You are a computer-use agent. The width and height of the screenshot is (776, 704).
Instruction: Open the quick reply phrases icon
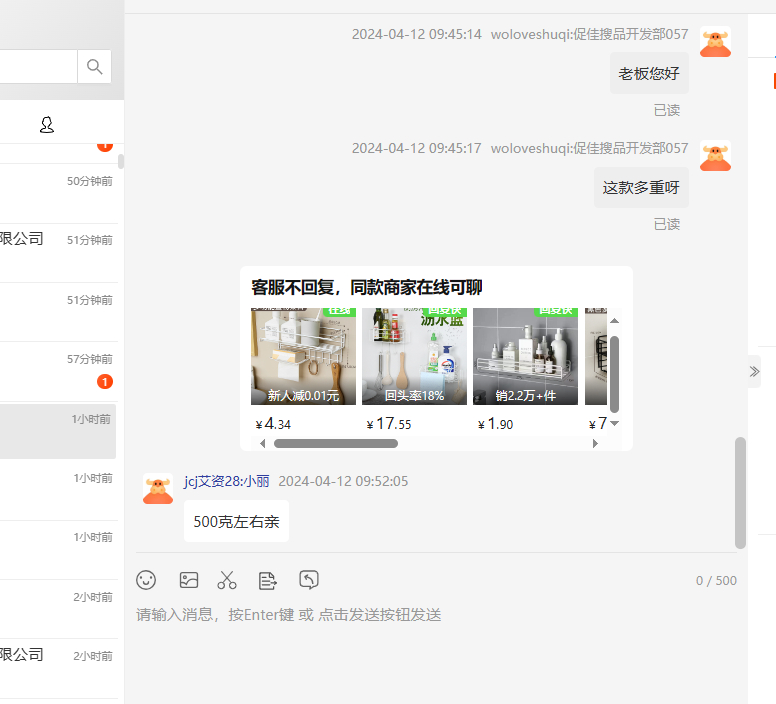[268, 580]
